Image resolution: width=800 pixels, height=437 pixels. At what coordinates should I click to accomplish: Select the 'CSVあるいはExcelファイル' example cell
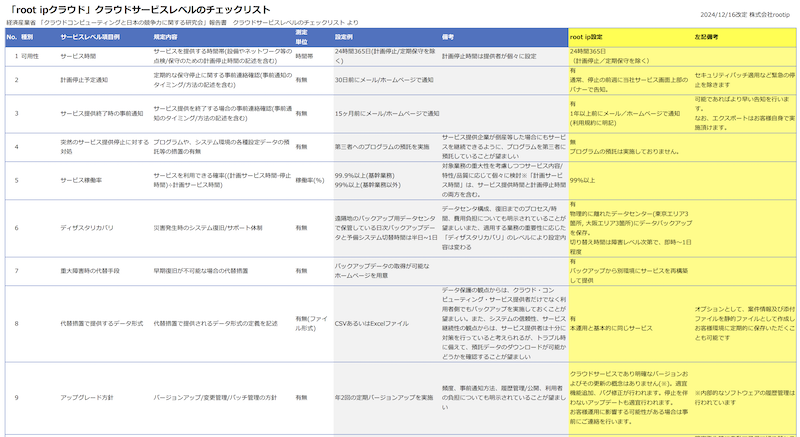point(371,323)
